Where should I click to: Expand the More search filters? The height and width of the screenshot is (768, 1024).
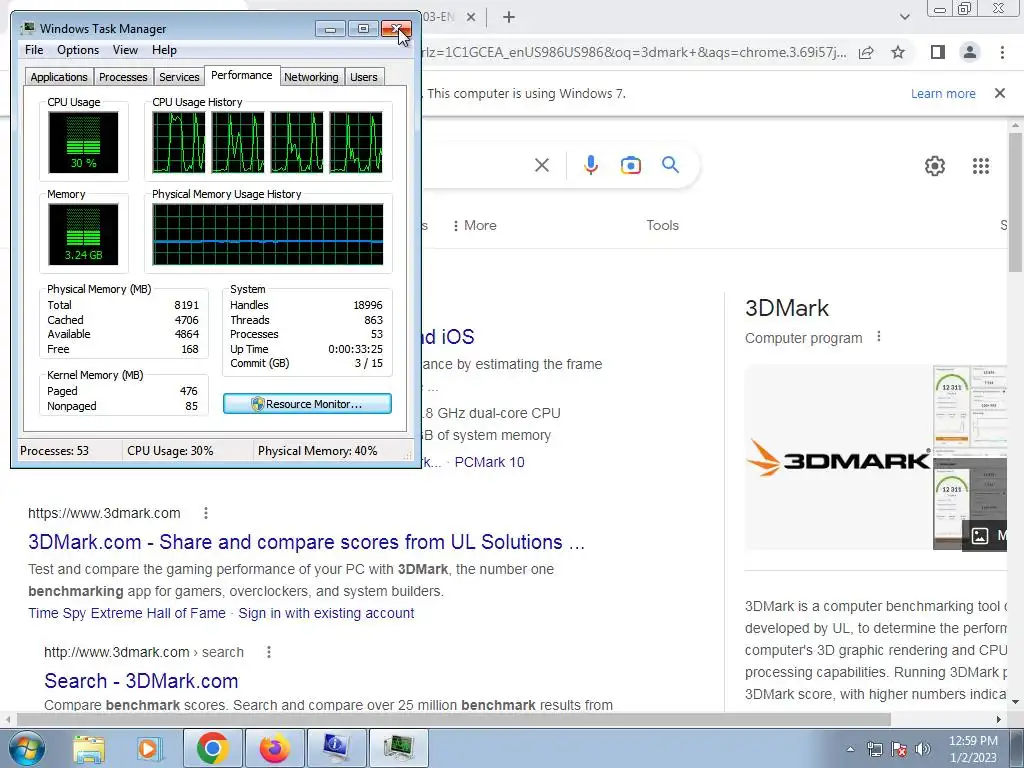474,225
